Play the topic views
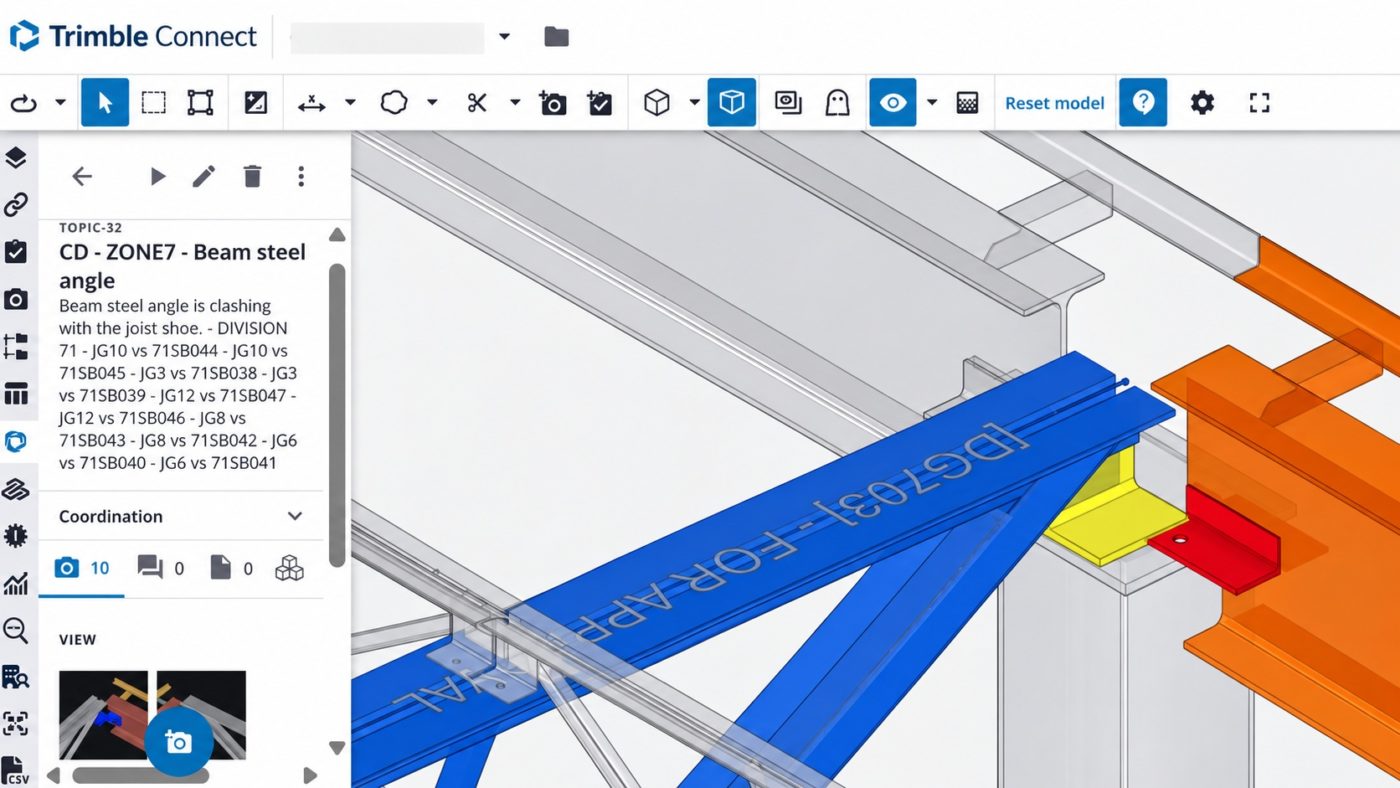1400x788 pixels. (157, 177)
